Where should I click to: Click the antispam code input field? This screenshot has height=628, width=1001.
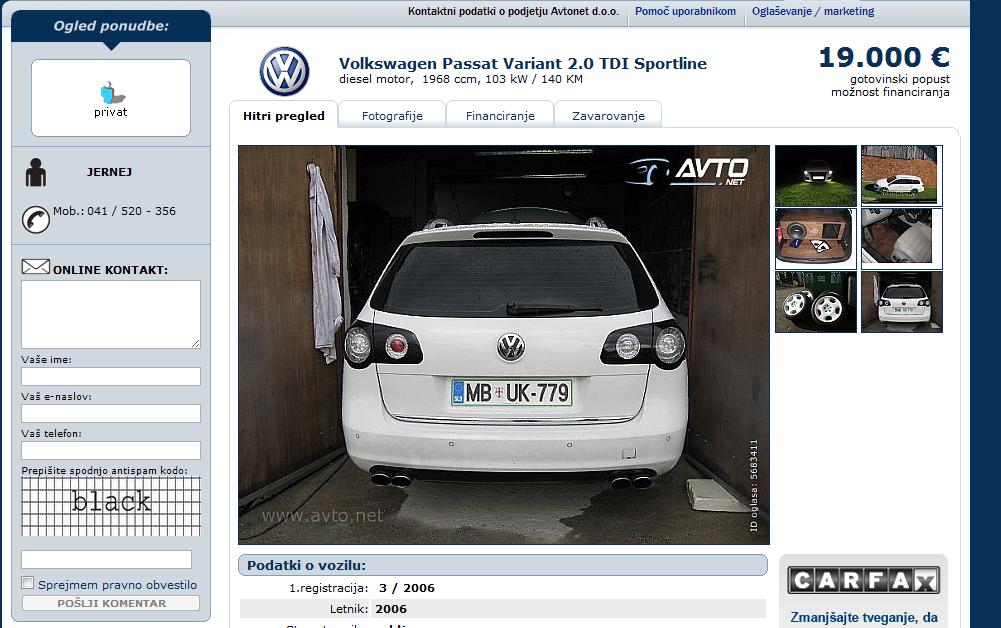[107, 559]
